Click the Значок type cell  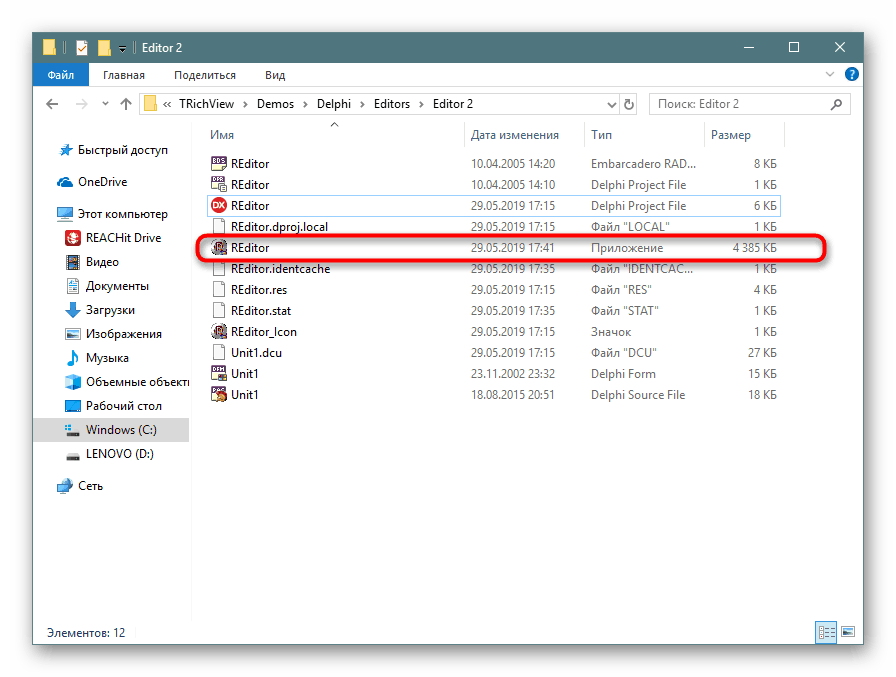click(x=611, y=332)
